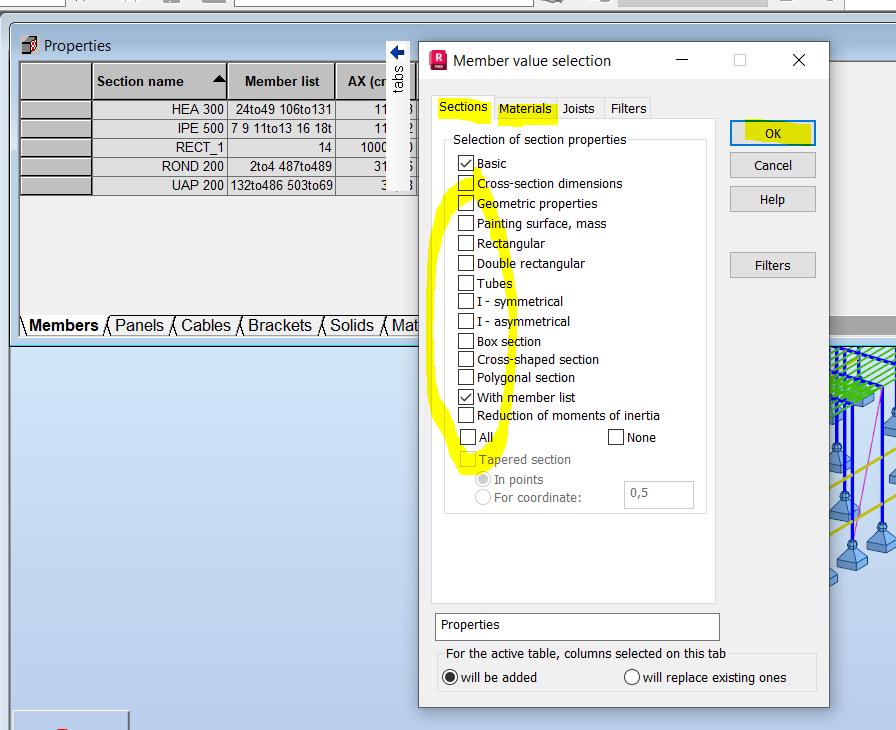Switch to Sections tab
896x730 pixels.
coord(463,107)
